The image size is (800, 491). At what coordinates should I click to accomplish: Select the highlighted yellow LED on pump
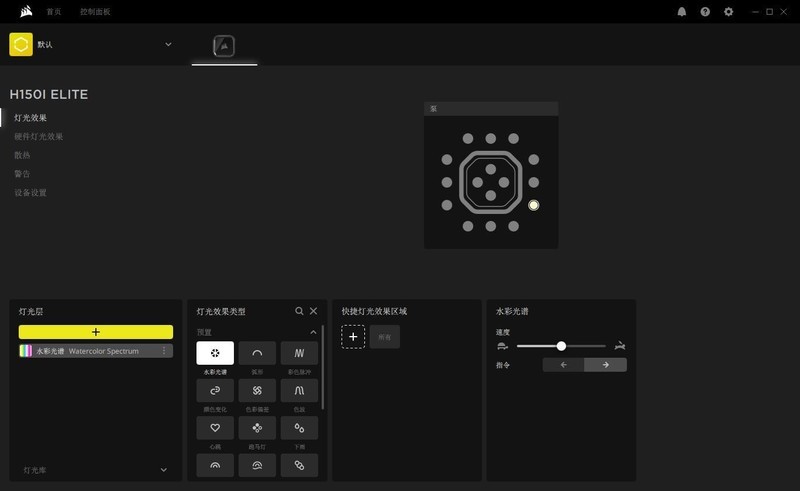click(x=534, y=205)
